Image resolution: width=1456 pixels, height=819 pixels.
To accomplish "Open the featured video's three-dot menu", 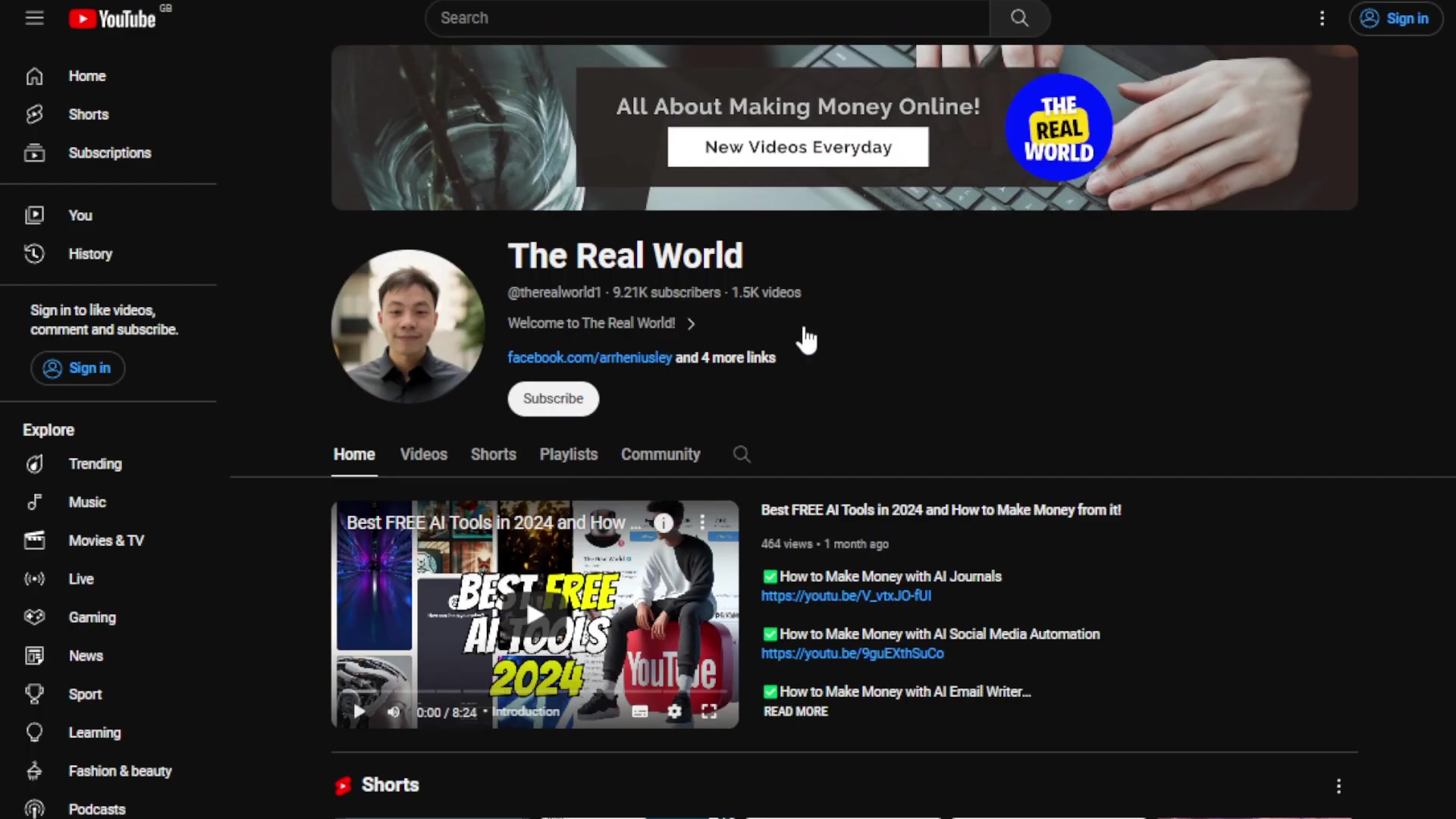I will coord(702,522).
